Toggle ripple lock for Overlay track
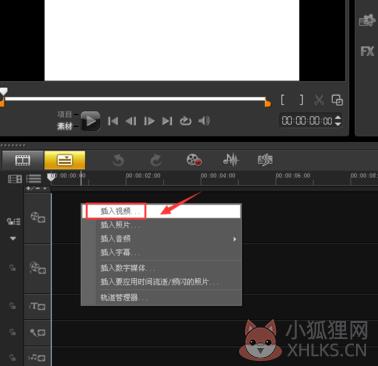Screen dimensions: 378x366 coord(12,268)
